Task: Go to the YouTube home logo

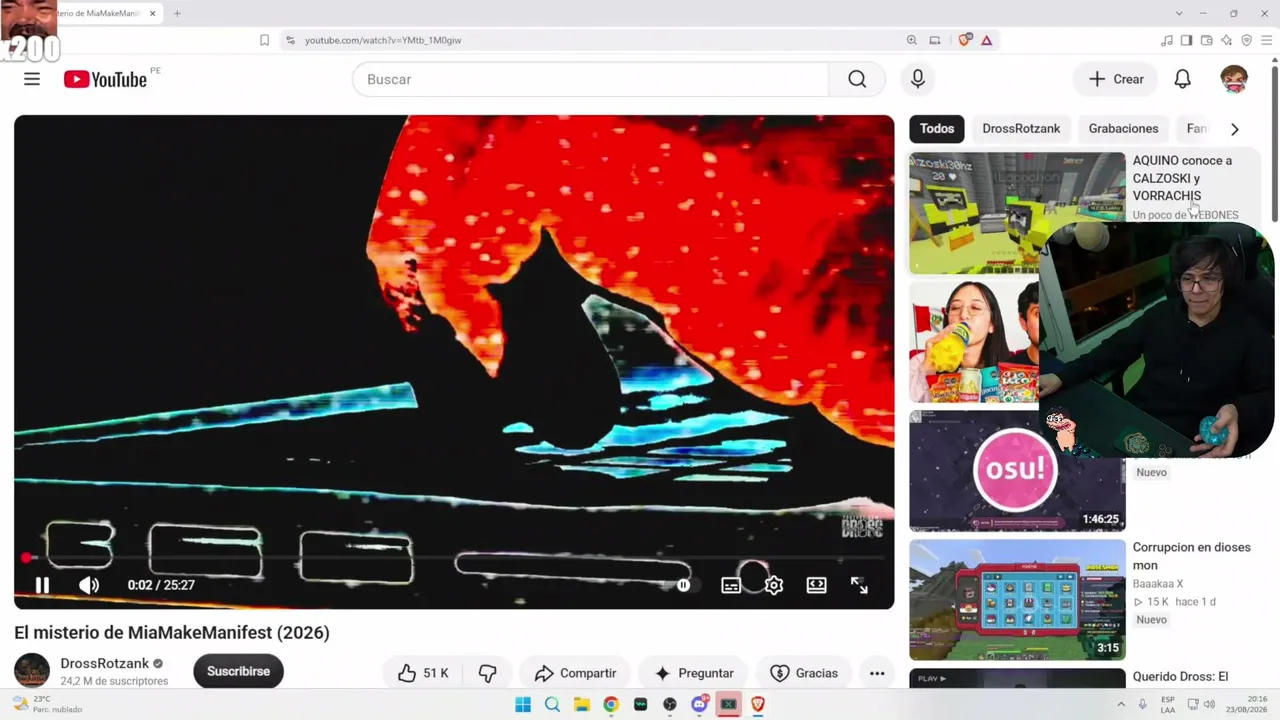Action: 105,79
